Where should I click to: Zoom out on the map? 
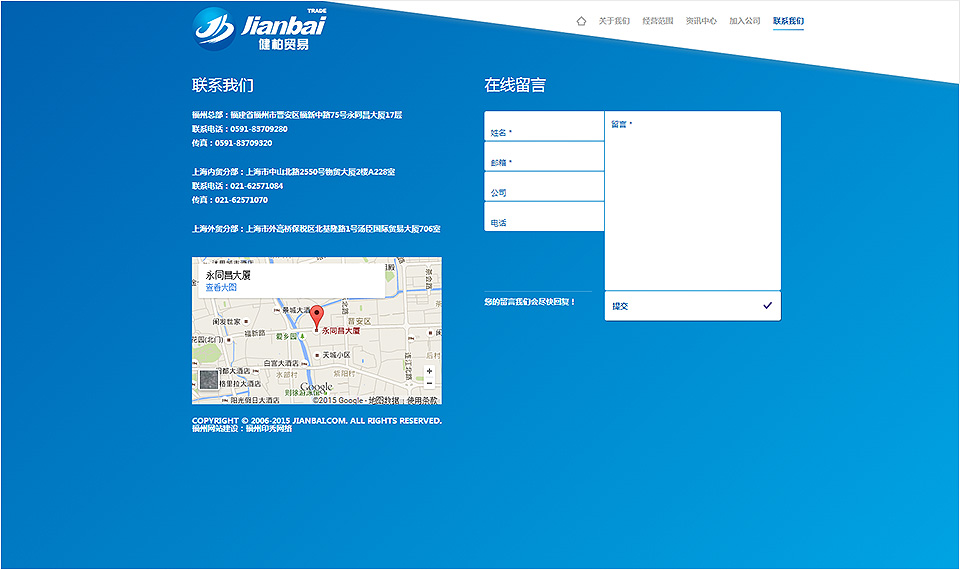pos(429,384)
